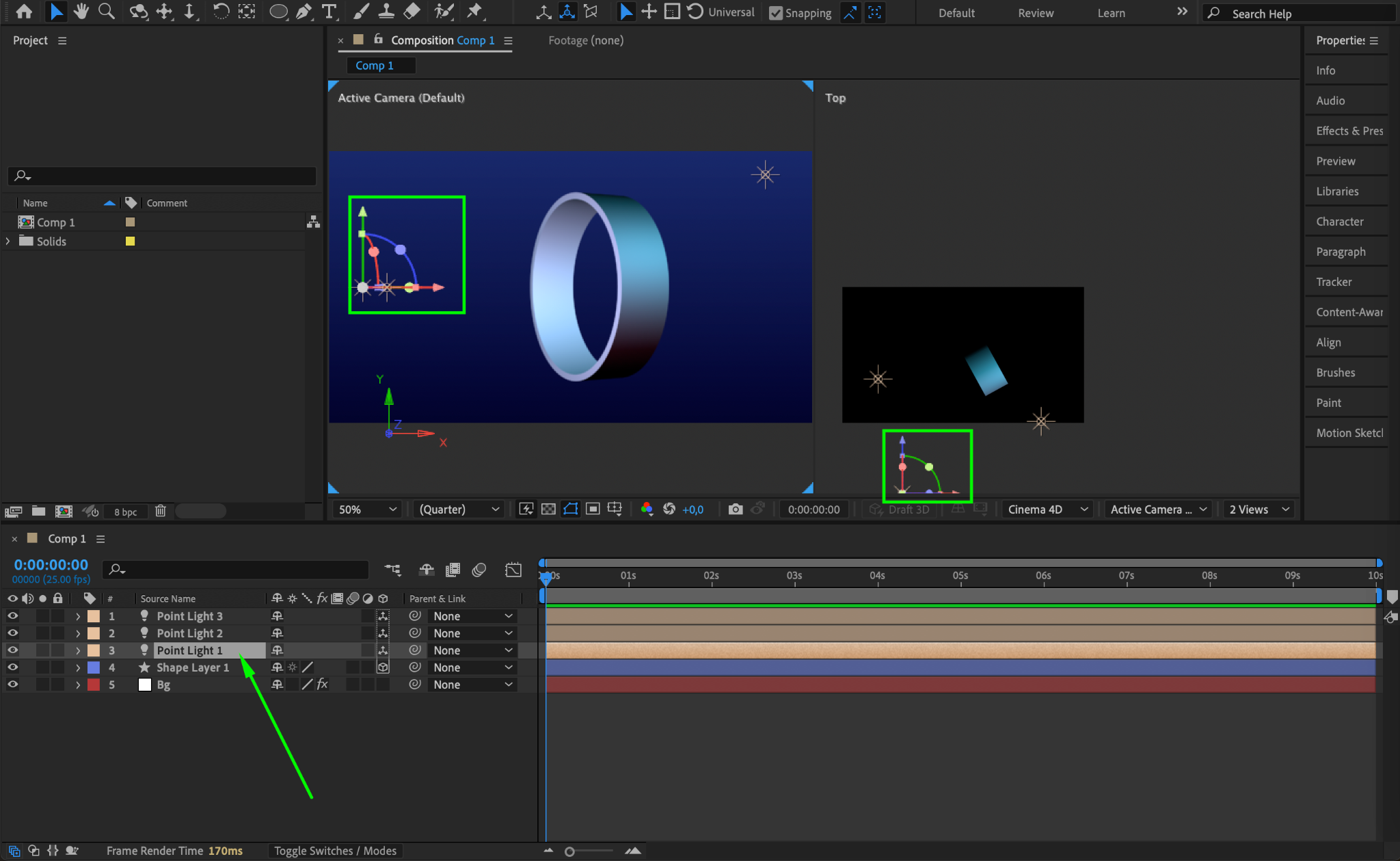Viewport: 1400px width, 861px height.
Task: Click Shape Layer 1 blue label swatch
Action: (x=94, y=667)
